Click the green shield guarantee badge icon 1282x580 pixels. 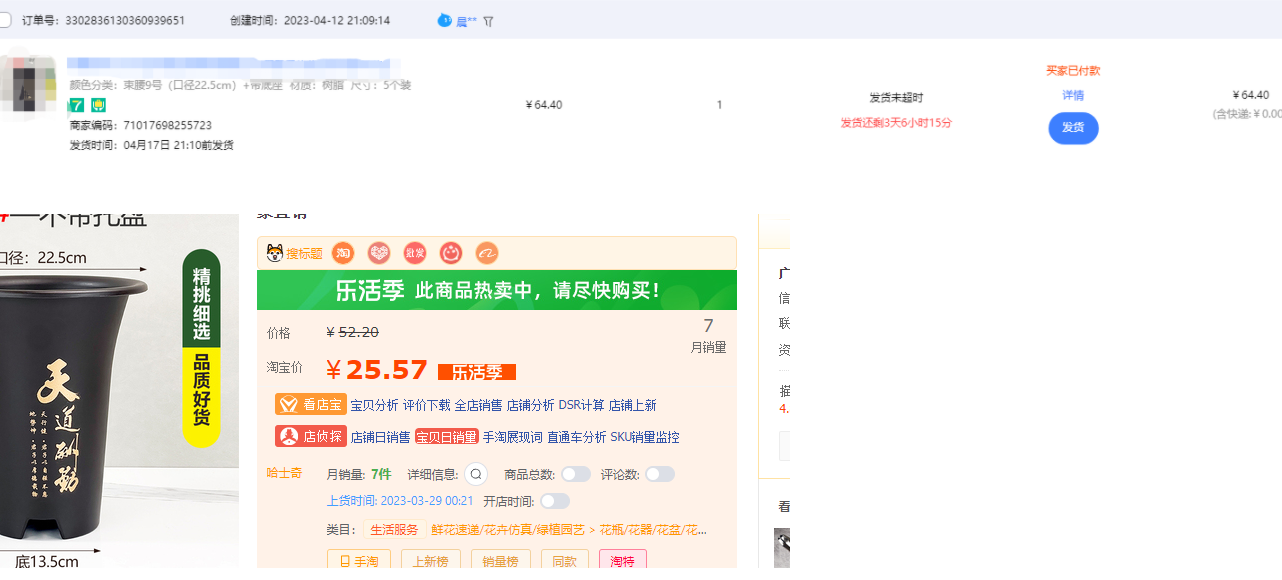(98, 105)
